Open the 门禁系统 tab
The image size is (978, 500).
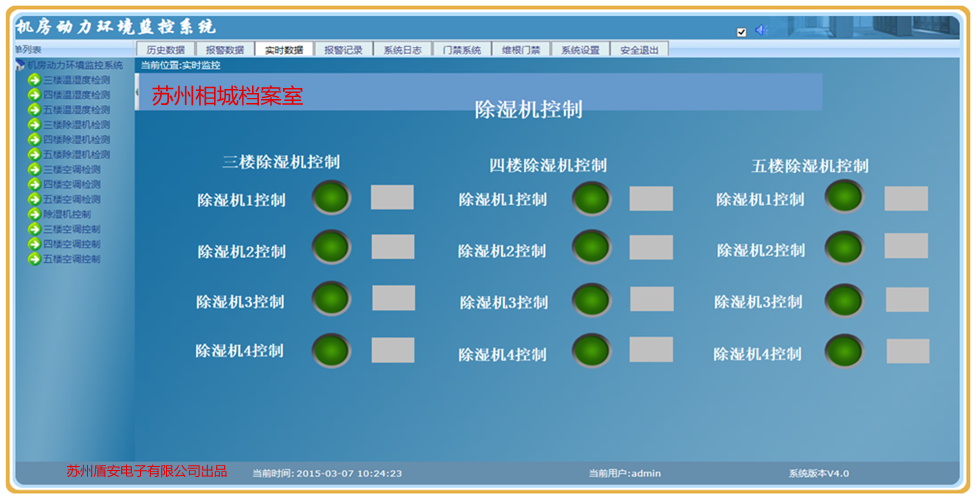[x=462, y=50]
